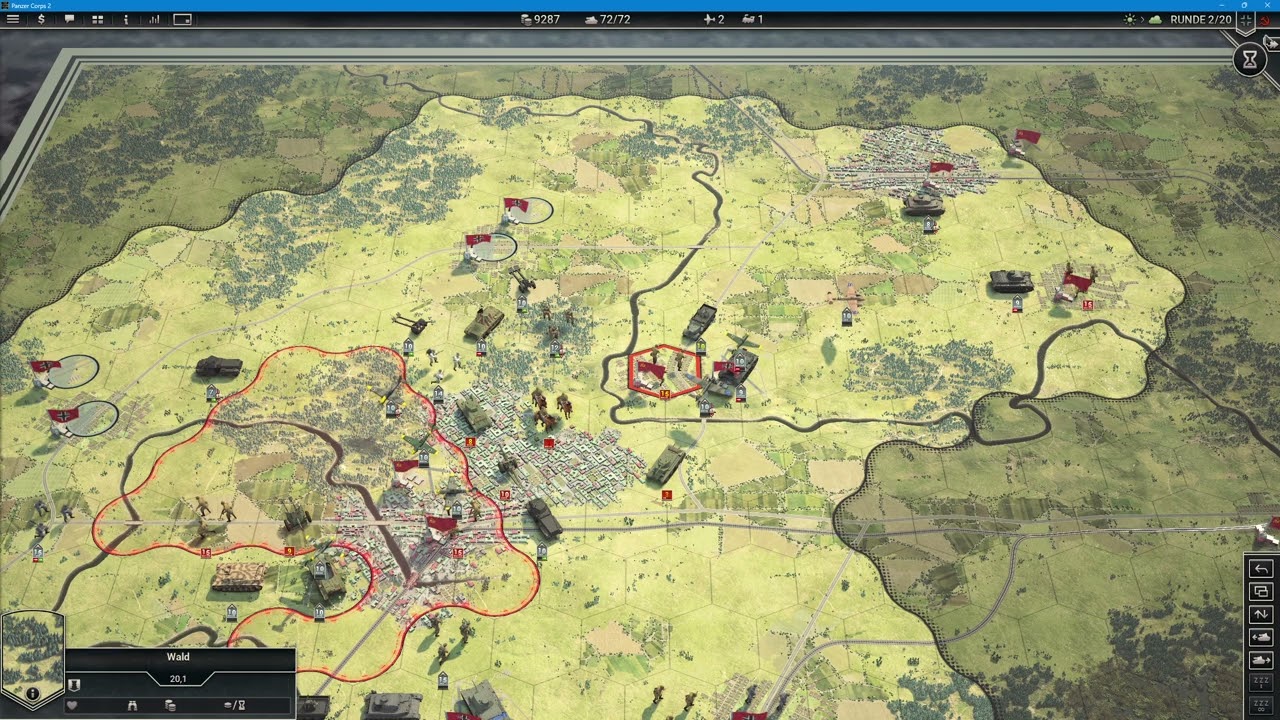Viewport: 1280px width, 720px height.
Task: Click the undo arrow action button
Action: pyautogui.click(x=1261, y=569)
